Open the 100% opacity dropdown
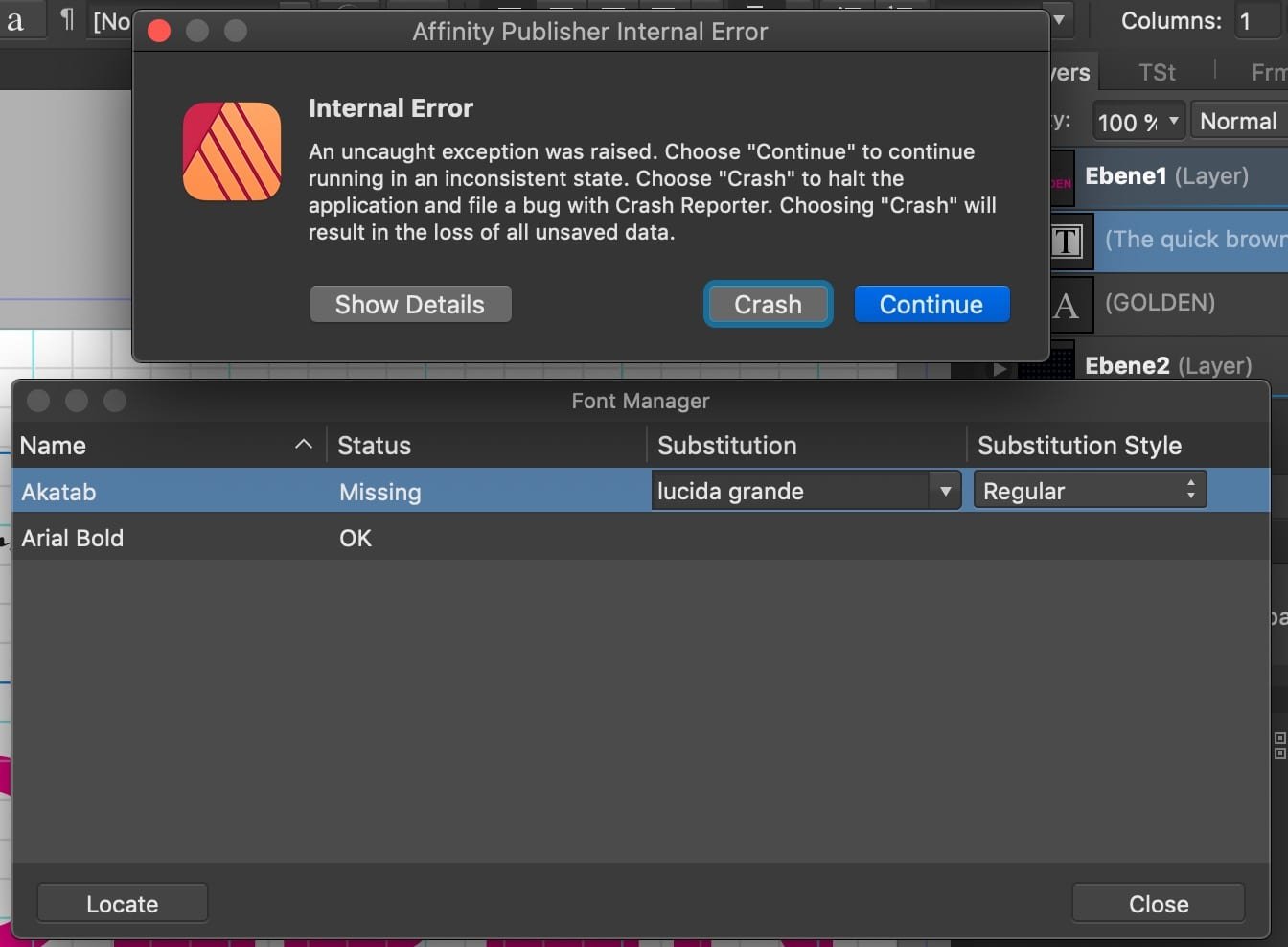Screen dimensions: 1288x947 (1138, 122)
